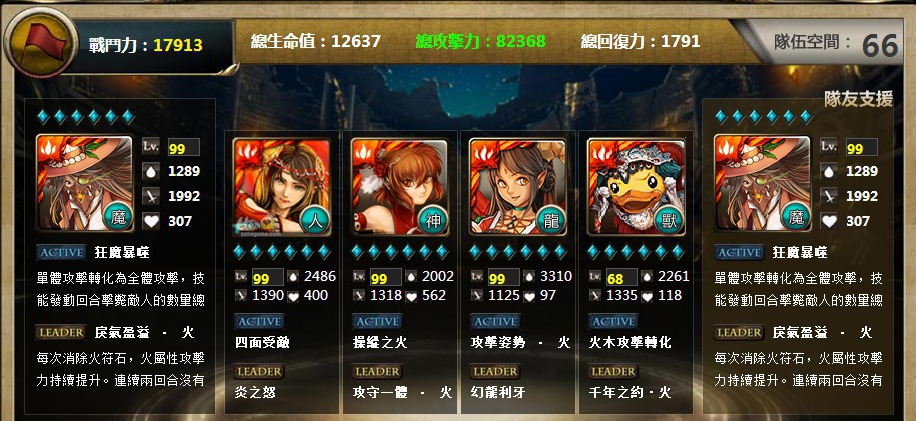Click the level field showing 68

(x=622, y=278)
